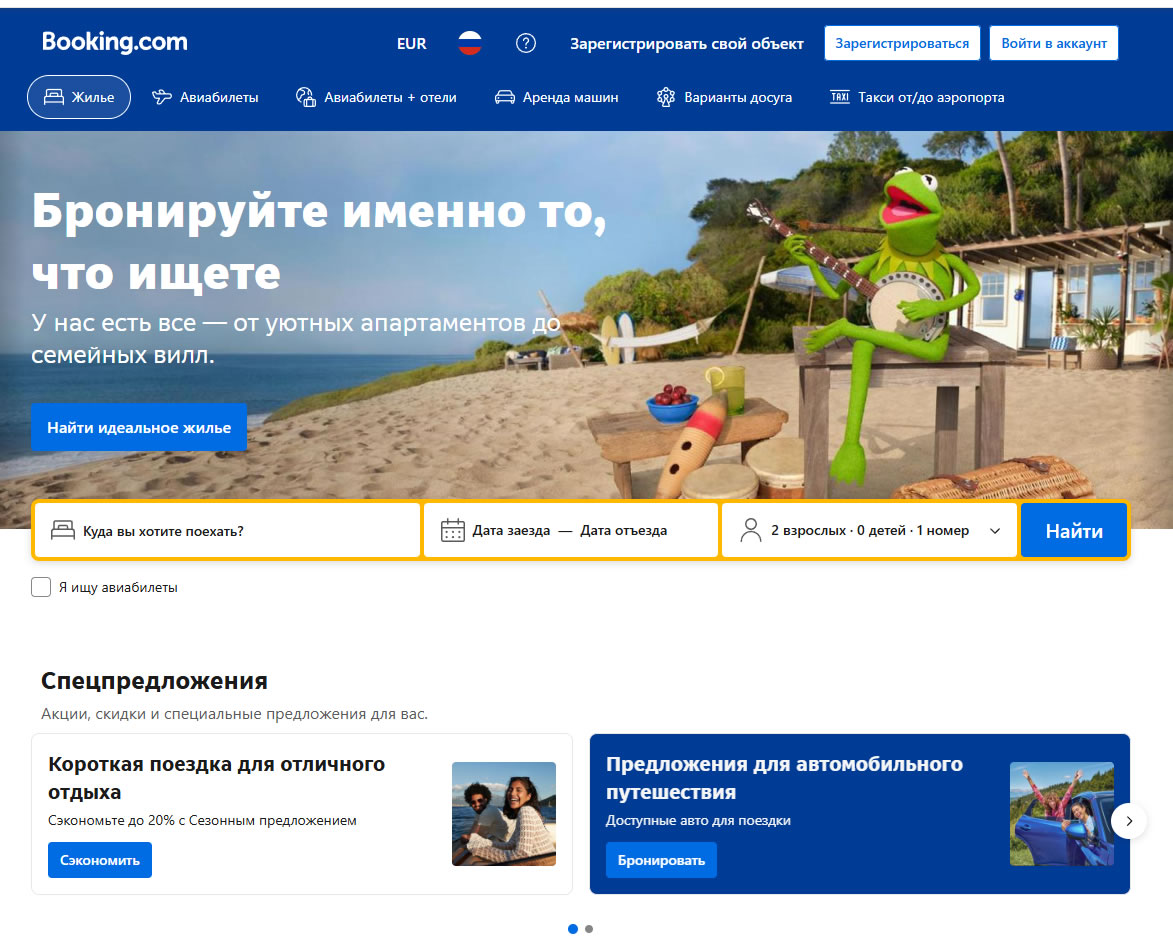Click the Booking.com logo
Screen dimensions: 1173x942
(114, 42)
